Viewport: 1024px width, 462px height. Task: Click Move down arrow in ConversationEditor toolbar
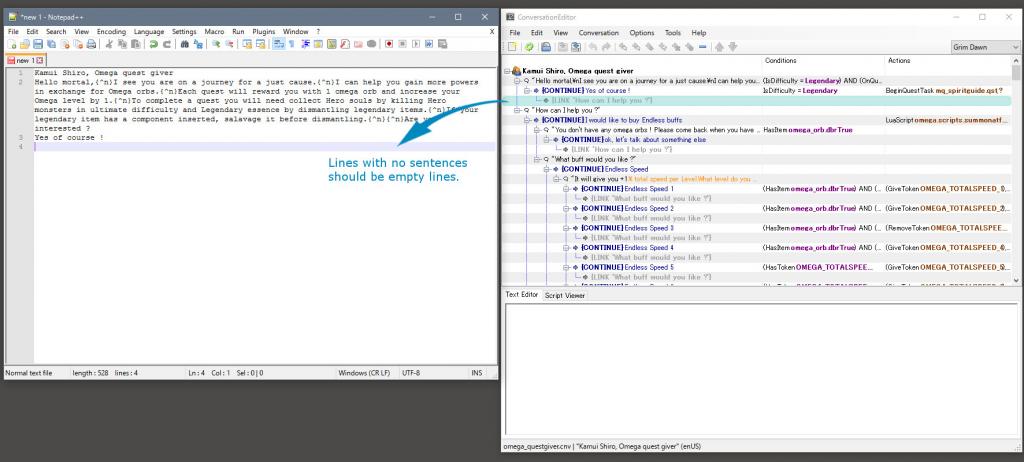pyautogui.click(x=733, y=46)
